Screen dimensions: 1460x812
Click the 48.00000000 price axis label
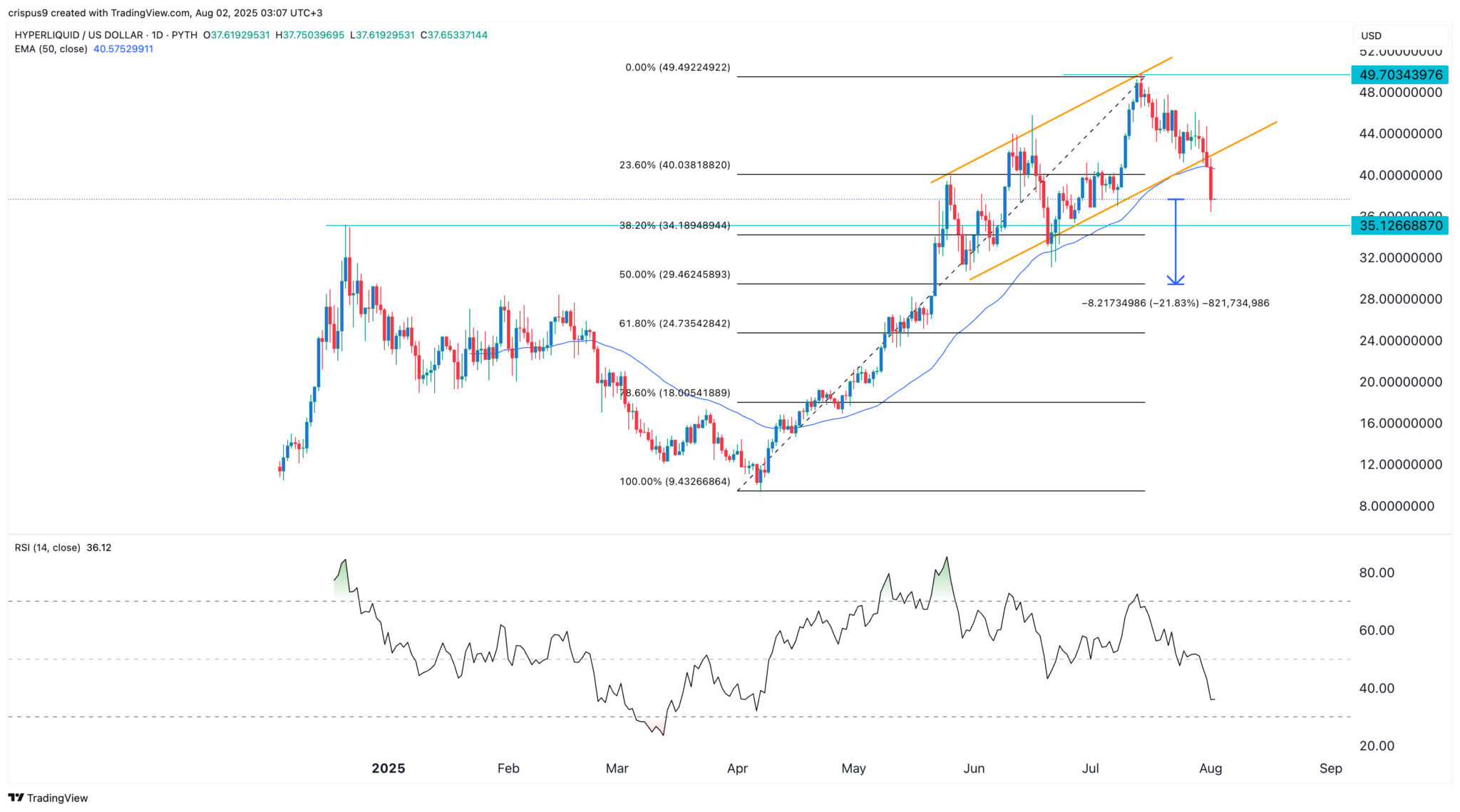1401,93
